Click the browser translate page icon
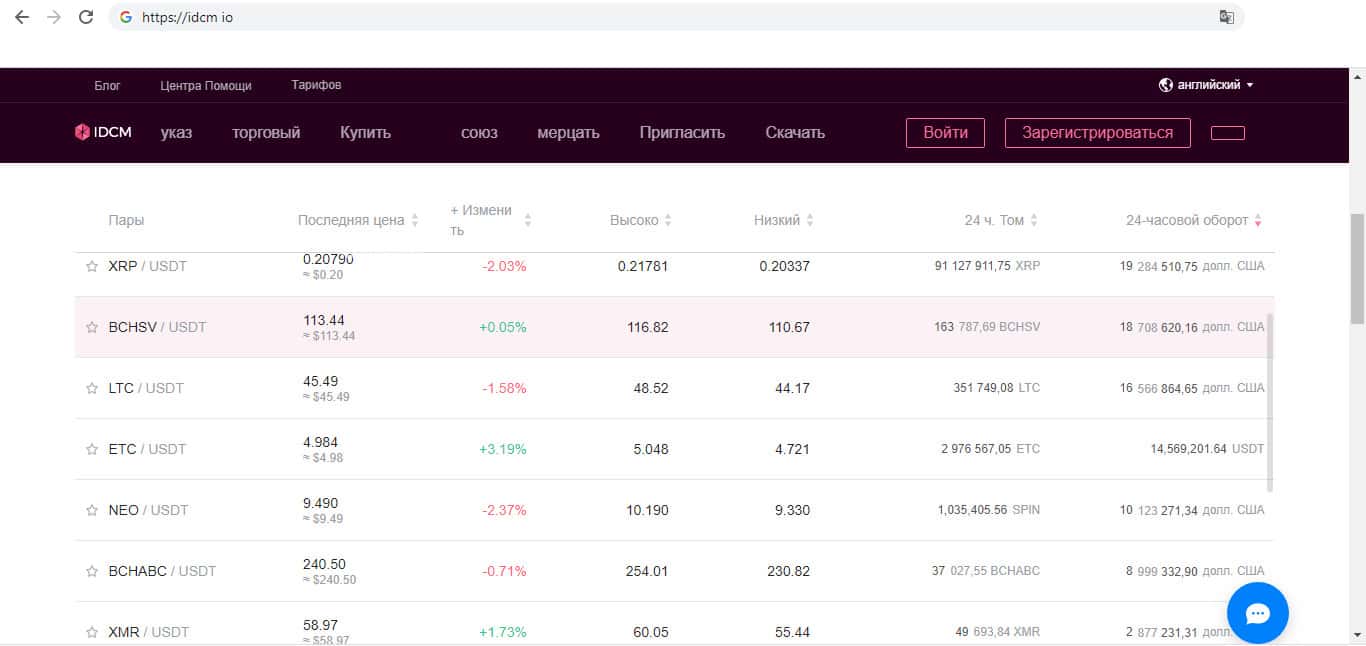Screen dimensions: 1366x646 point(1226,17)
